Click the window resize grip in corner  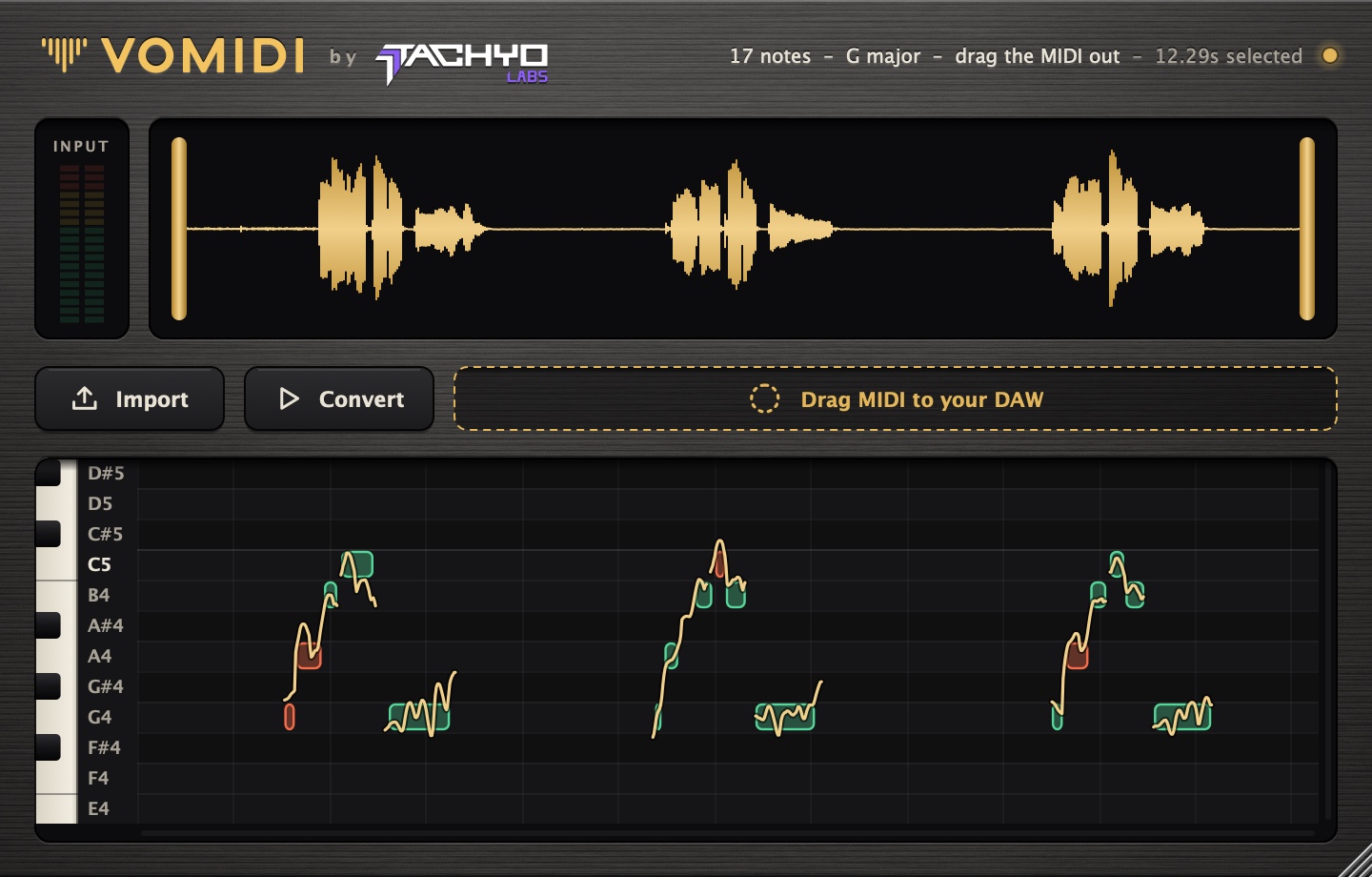[x=1357, y=862]
